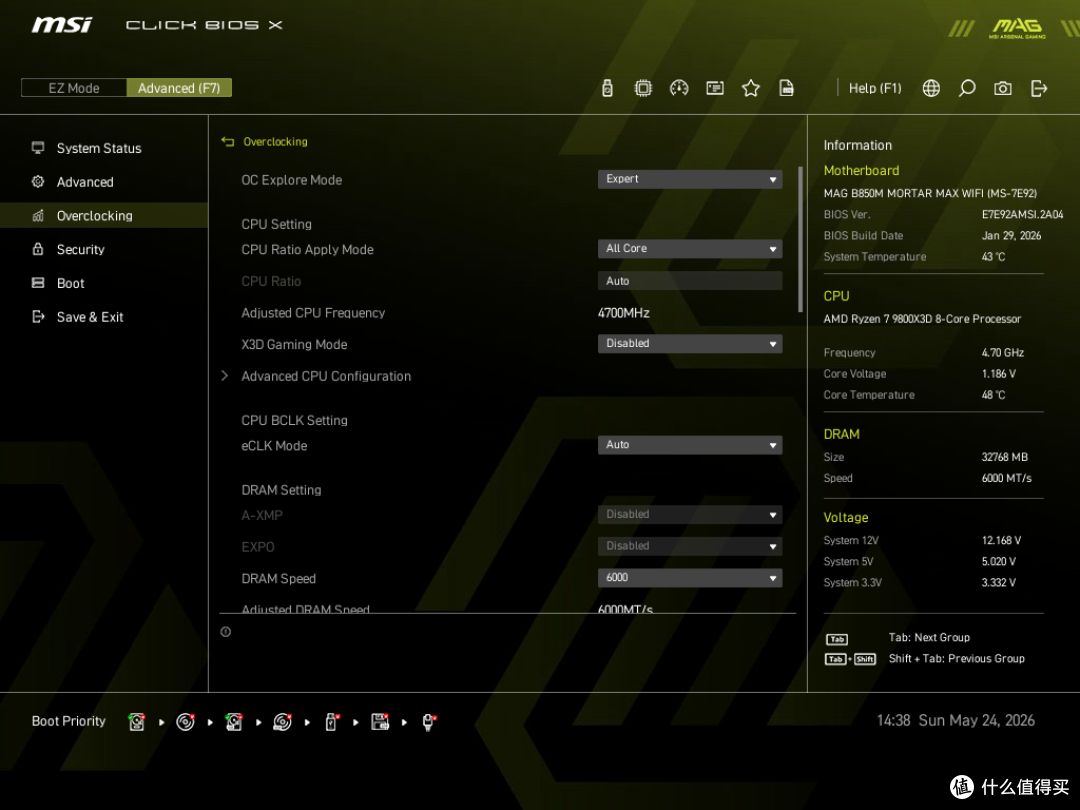This screenshot has height=810, width=1080.
Task: Change language with the globe icon
Action: click(x=931, y=88)
